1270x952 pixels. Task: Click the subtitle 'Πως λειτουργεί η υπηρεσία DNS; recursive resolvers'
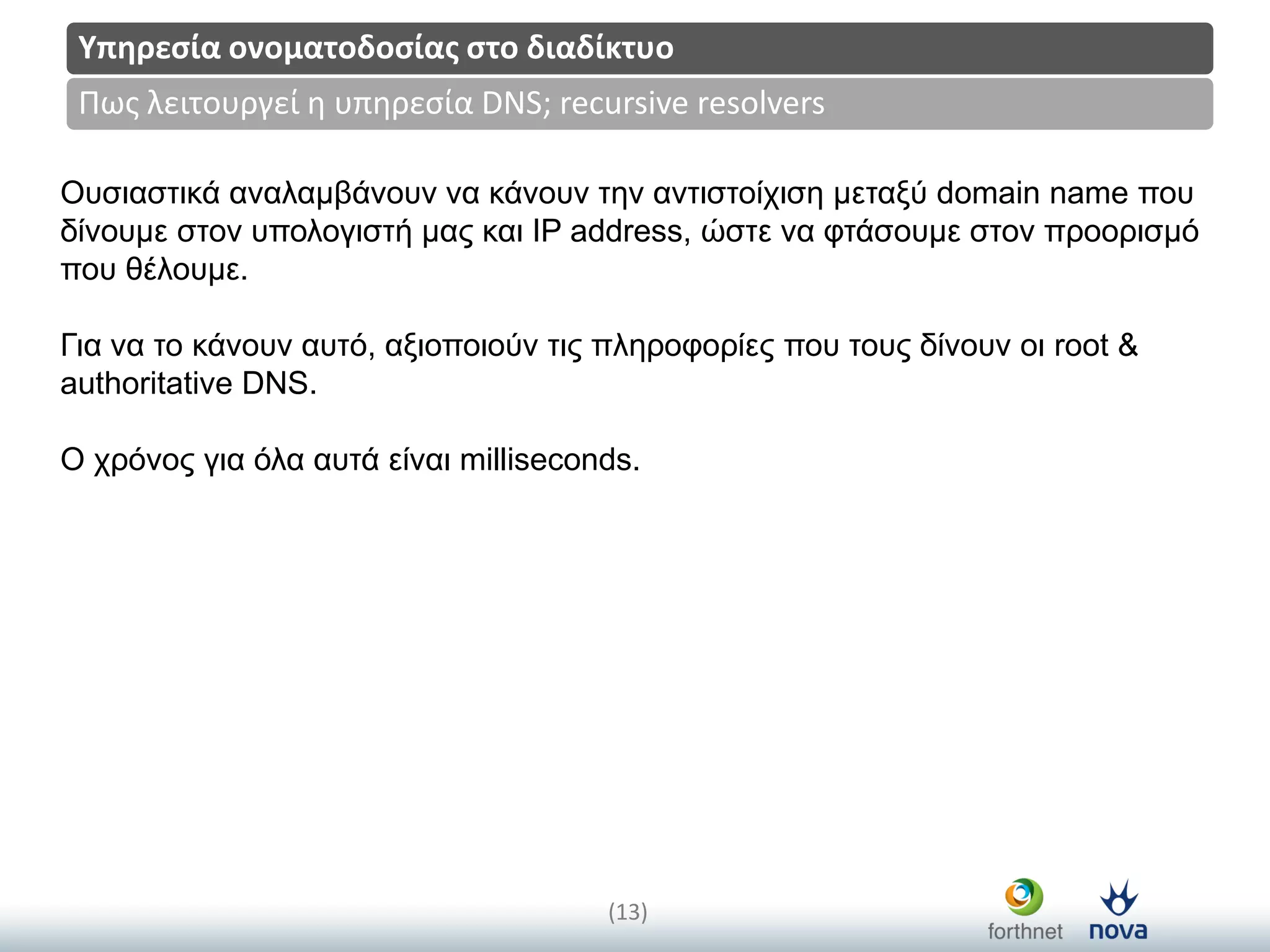451,103
